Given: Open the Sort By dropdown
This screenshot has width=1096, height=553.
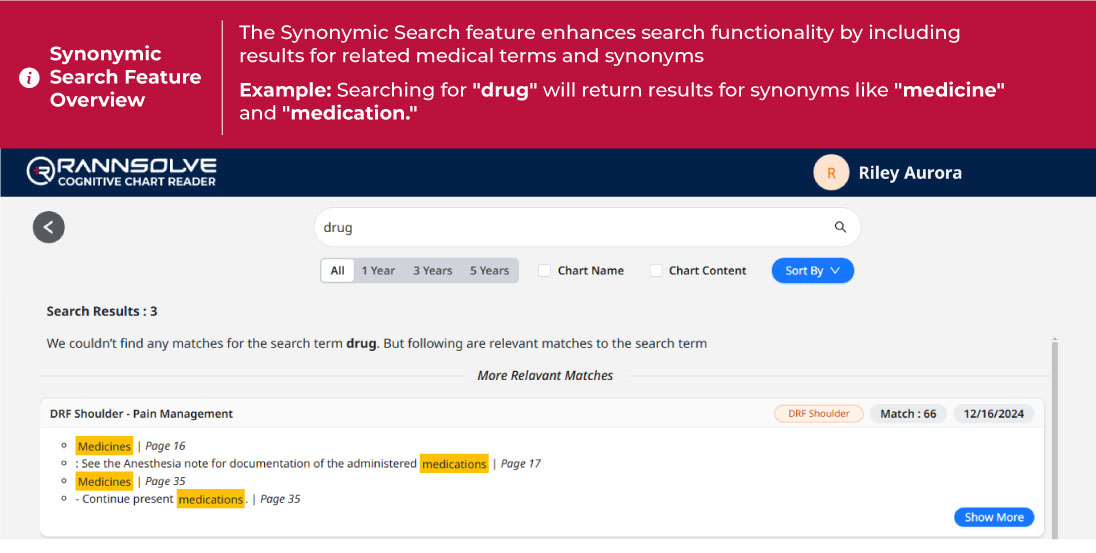Looking at the screenshot, I should (x=812, y=271).
